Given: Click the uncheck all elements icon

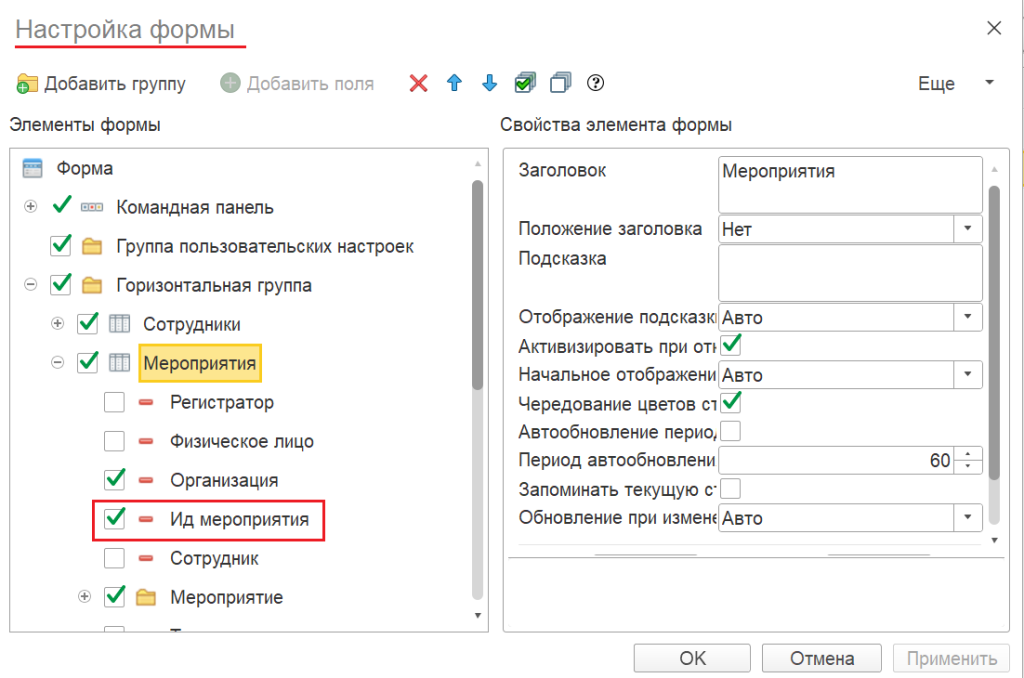Looking at the screenshot, I should click(x=560, y=83).
